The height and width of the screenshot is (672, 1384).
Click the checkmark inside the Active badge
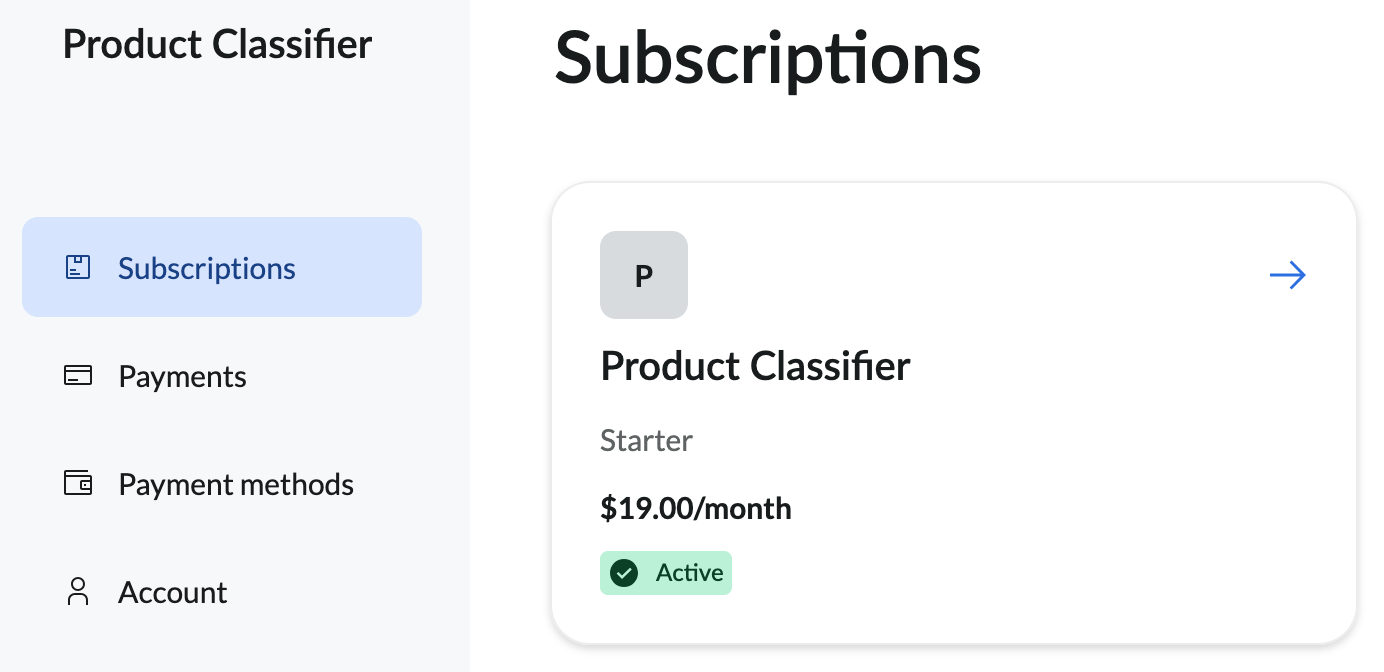(624, 572)
